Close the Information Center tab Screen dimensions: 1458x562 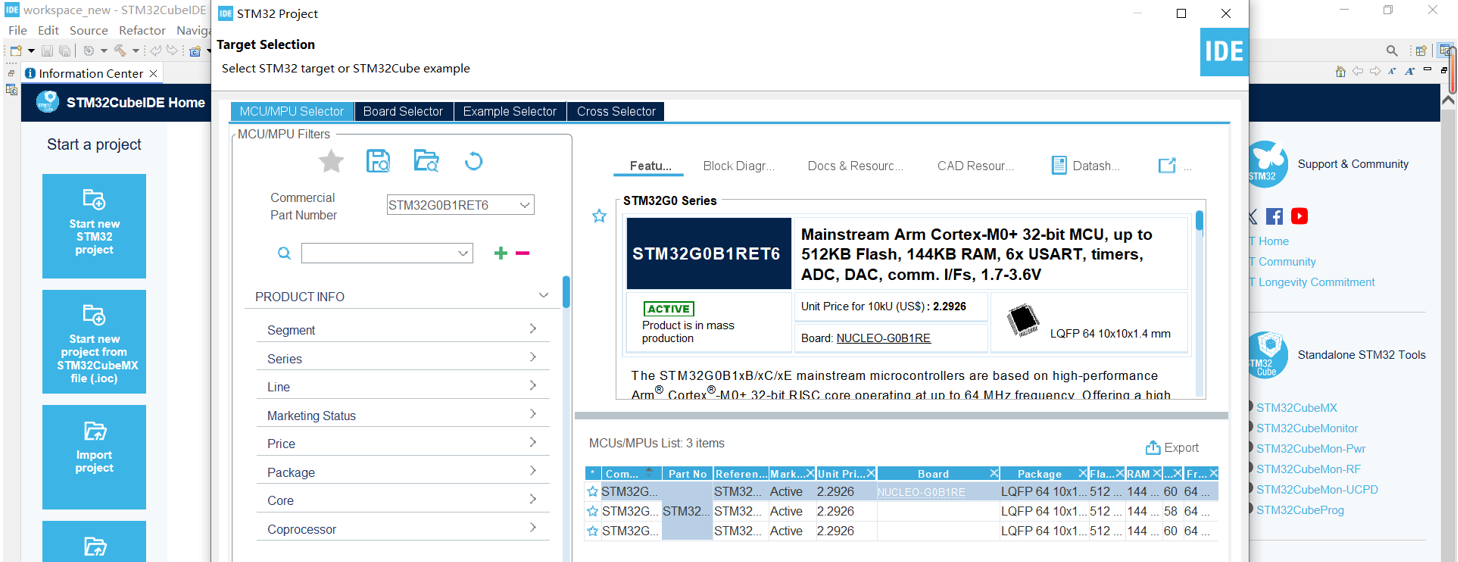153,73
